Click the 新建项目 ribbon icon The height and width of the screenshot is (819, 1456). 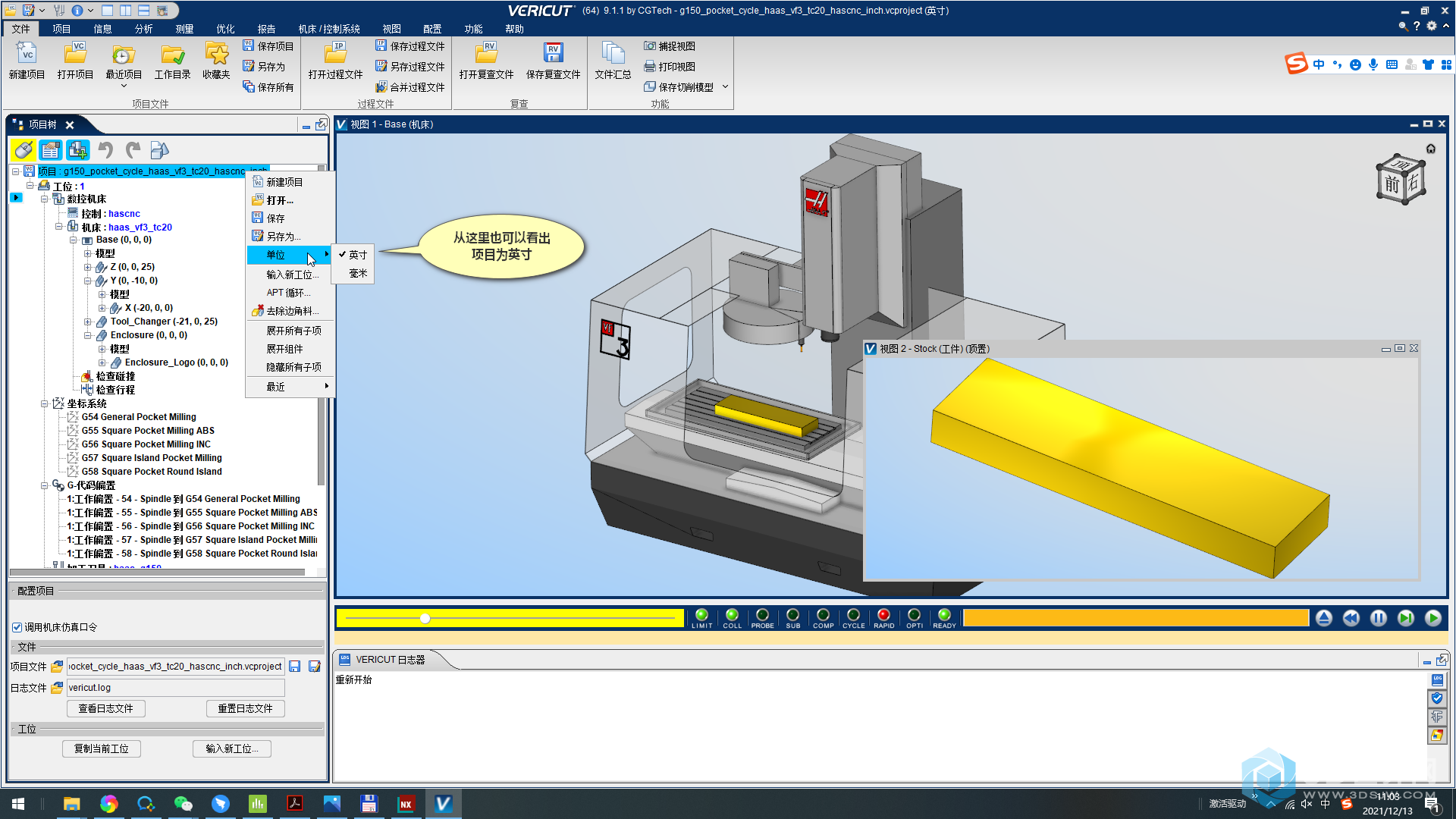click(x=27, y=61)
